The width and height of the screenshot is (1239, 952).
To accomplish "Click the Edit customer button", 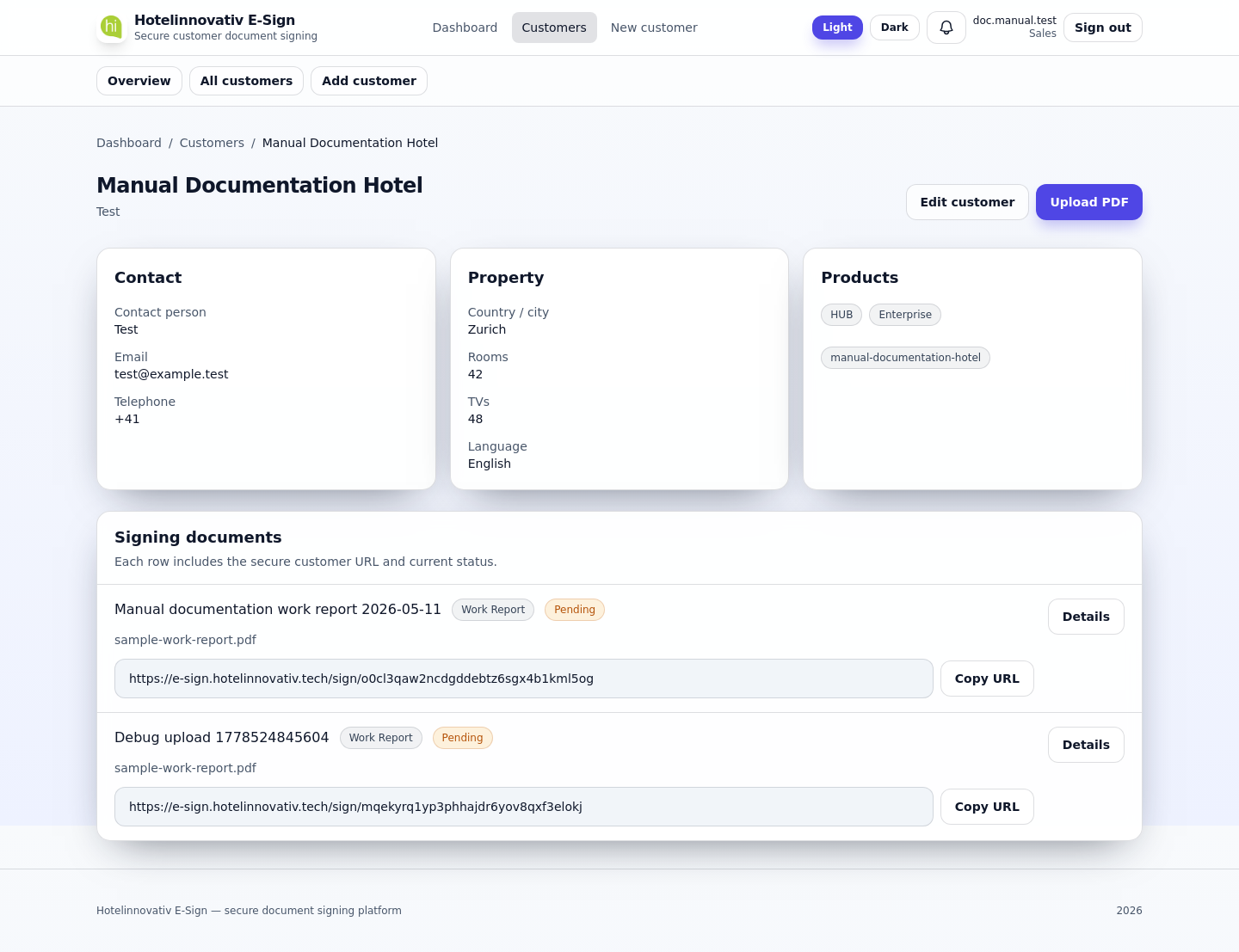I will pyautogui.click(x=967, y=202).
